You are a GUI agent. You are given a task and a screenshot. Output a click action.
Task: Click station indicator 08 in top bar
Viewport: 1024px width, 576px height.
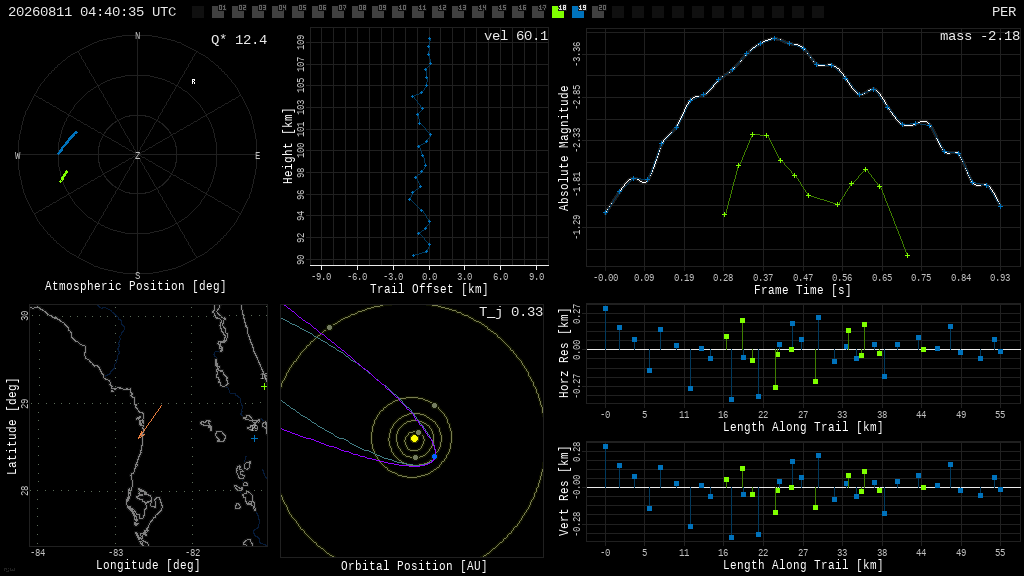click(x=358, y=12)
